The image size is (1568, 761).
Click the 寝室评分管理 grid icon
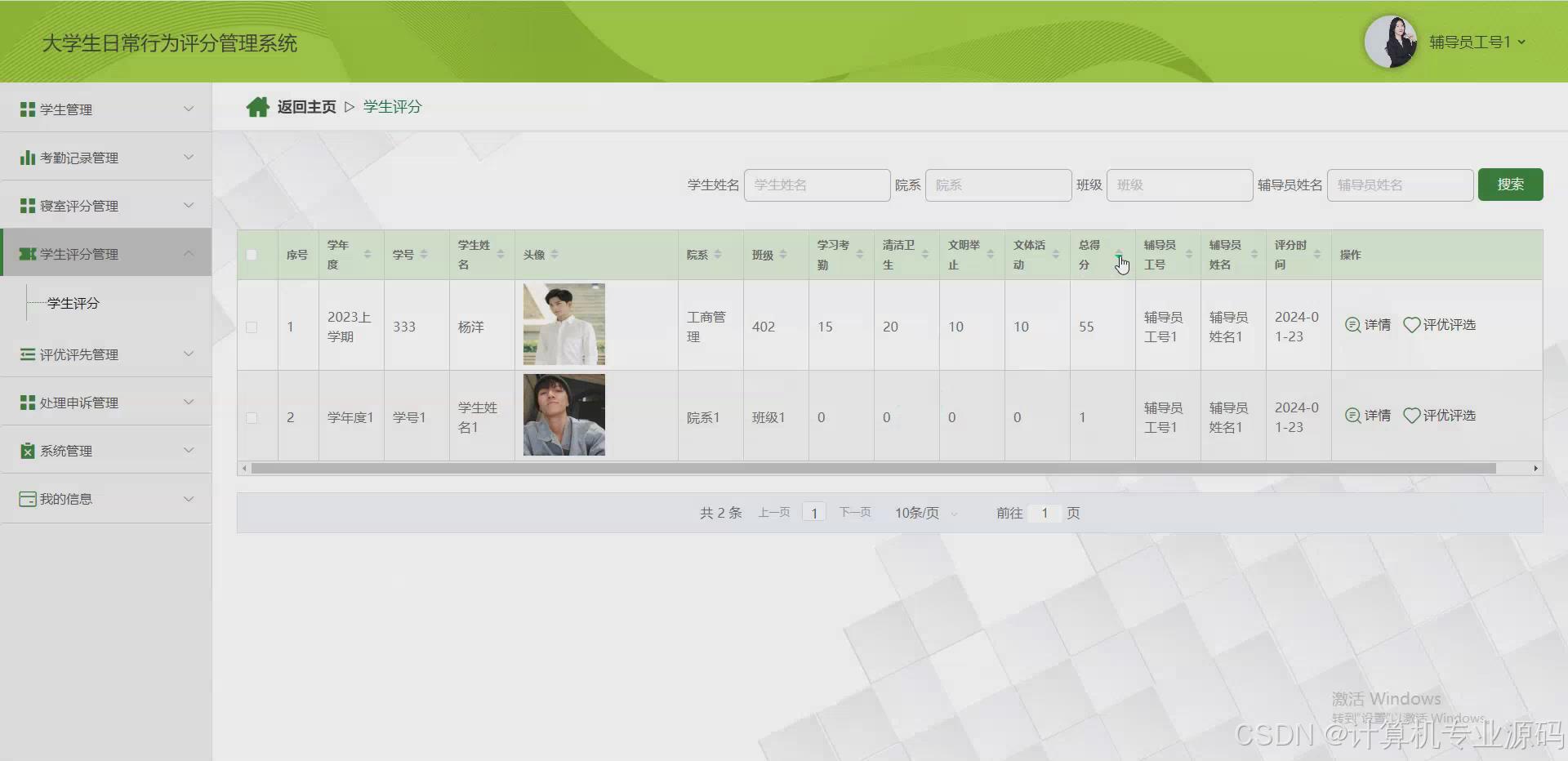click(x=28, y=206)
